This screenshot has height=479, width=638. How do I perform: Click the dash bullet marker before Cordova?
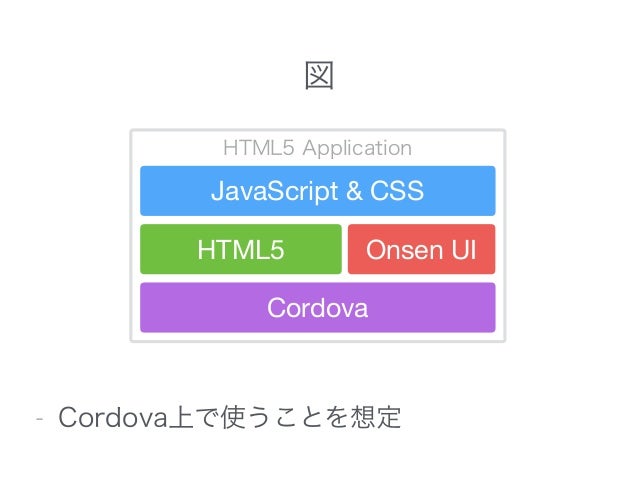coord(39,418)
